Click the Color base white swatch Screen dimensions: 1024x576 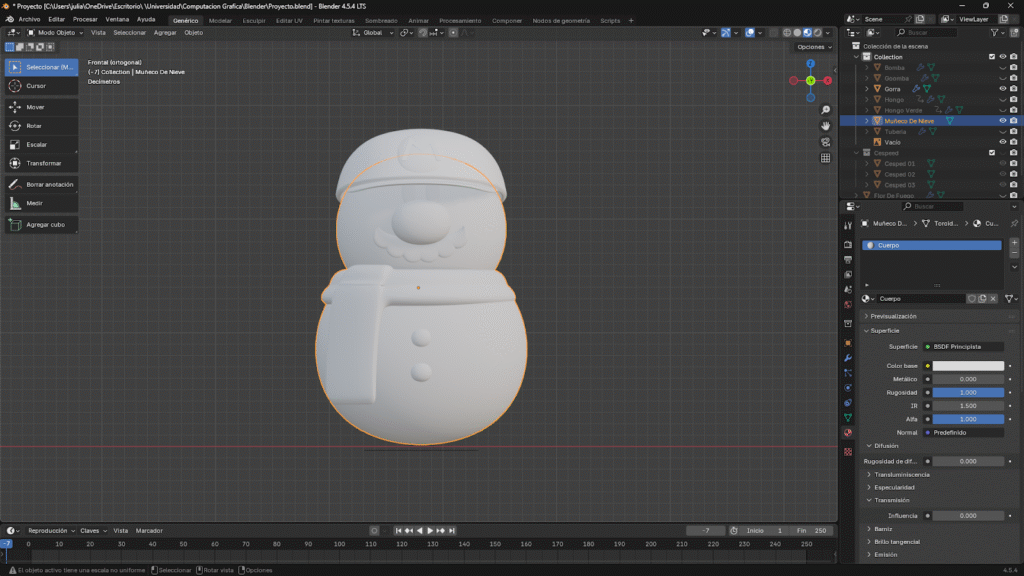(x=968, y=366)
